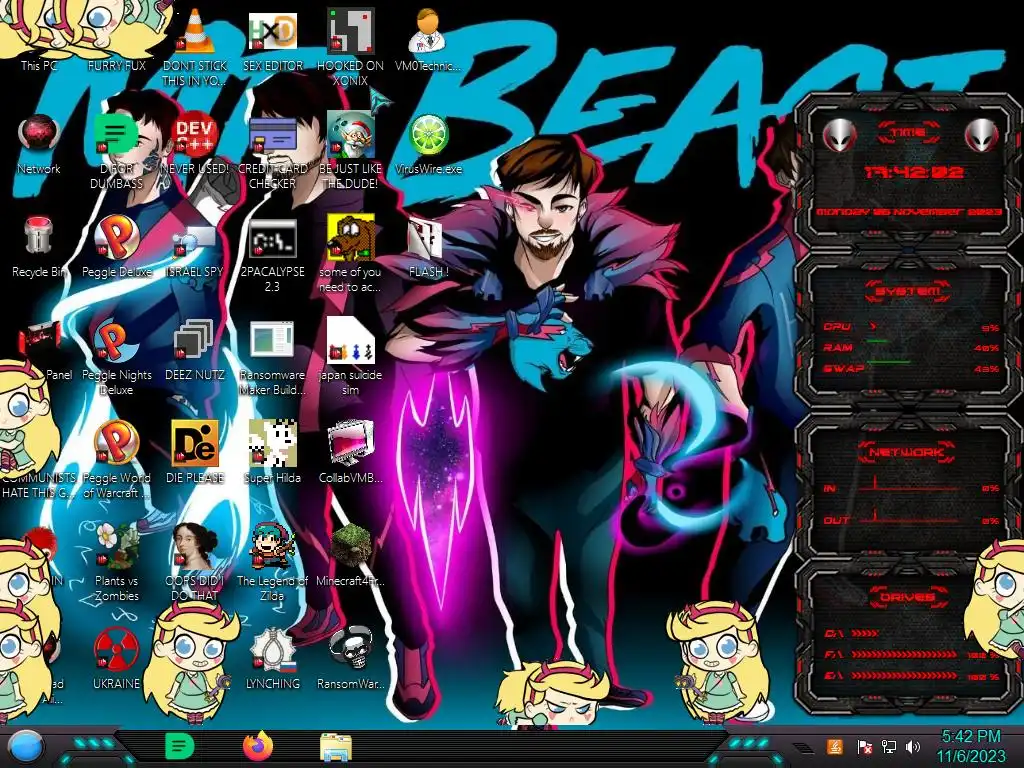1024x768 pixels.
Task: Open Minecraft4Fr grass block icon
Action: pyautogui.click(x=350, y=546)
